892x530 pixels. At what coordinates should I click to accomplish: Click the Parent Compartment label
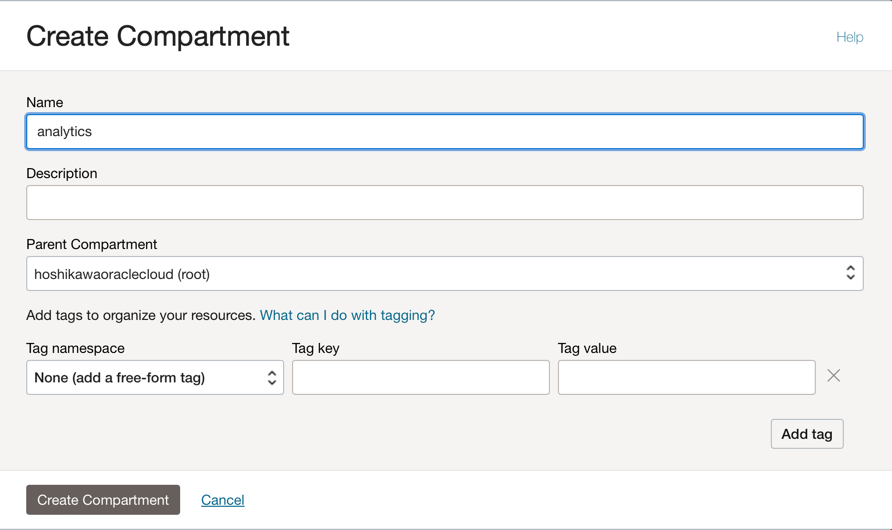pyautogui.click(x=92, y=244)
